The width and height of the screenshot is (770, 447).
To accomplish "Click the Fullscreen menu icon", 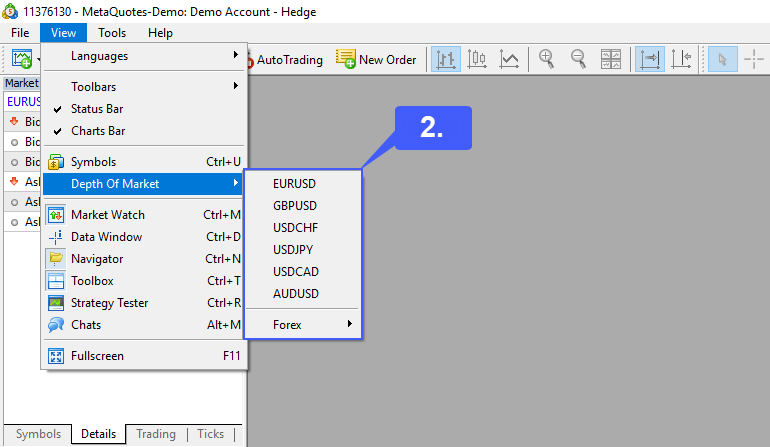I will 56,356.
